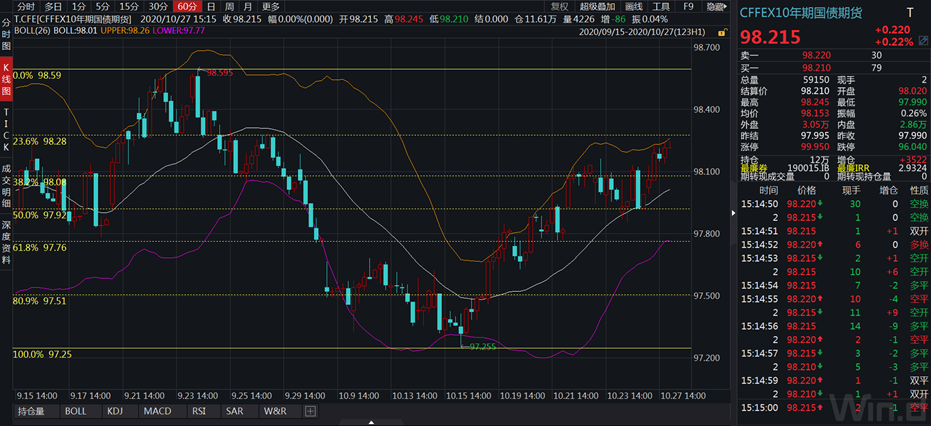
Task: Switch to the 周 weekly chart tab
Action: point(230,7)
